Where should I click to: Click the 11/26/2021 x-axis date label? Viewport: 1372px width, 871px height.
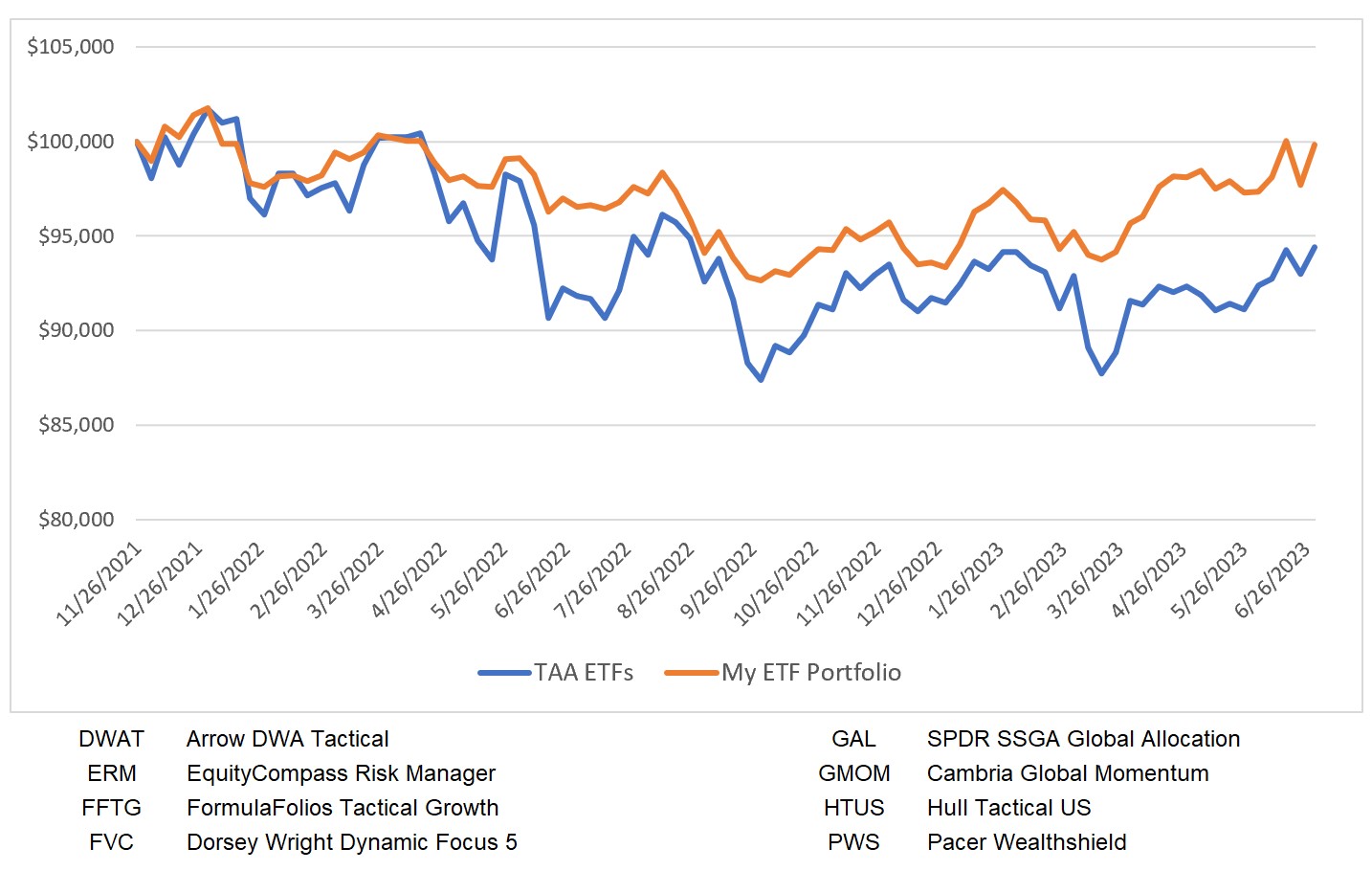click(100, 584)
